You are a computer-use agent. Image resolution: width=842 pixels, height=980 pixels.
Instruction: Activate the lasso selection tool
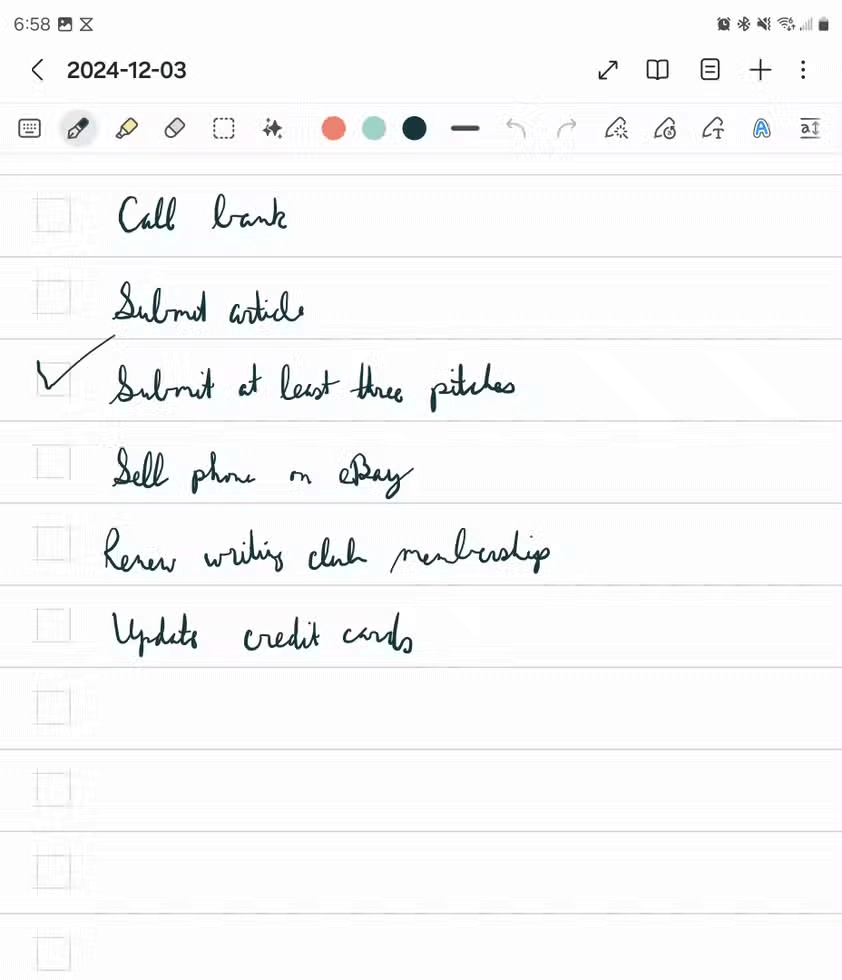224,129
